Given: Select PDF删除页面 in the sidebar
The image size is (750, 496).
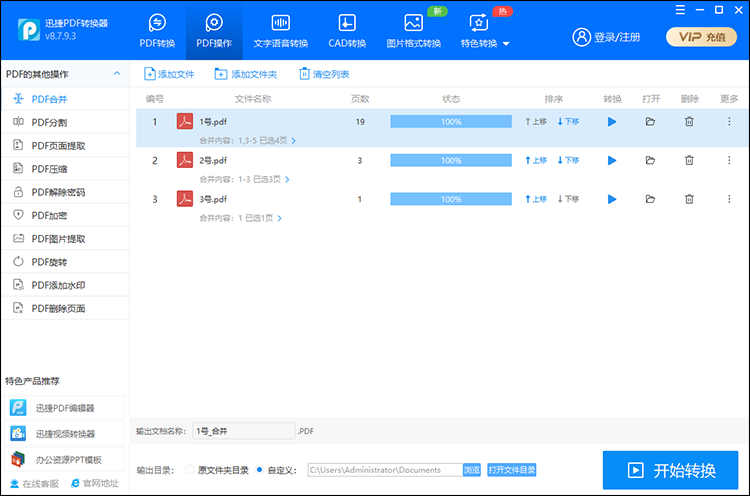Looking at the screenshot, I should 65,309.
